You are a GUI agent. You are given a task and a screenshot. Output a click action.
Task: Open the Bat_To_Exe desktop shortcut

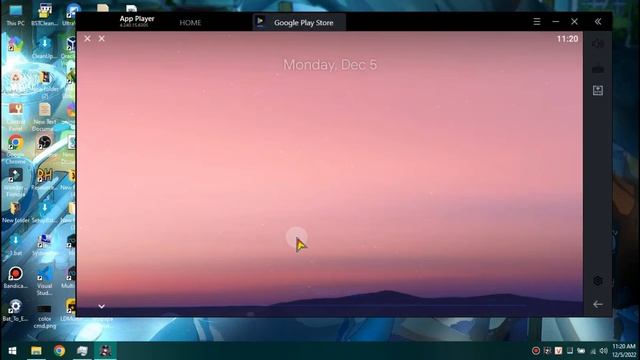coord(16,310)
